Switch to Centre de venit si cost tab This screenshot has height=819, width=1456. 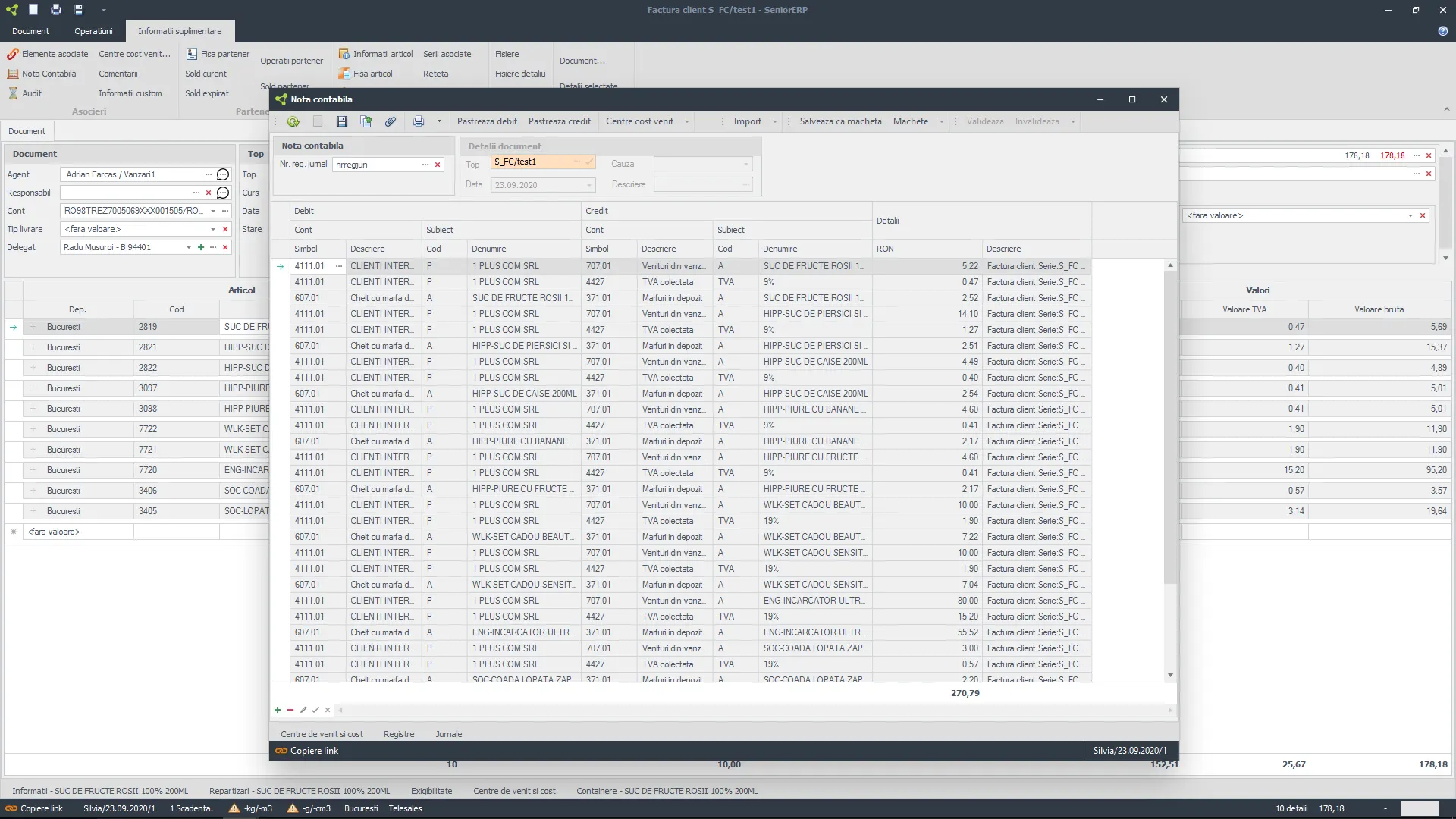pos(321,734)
